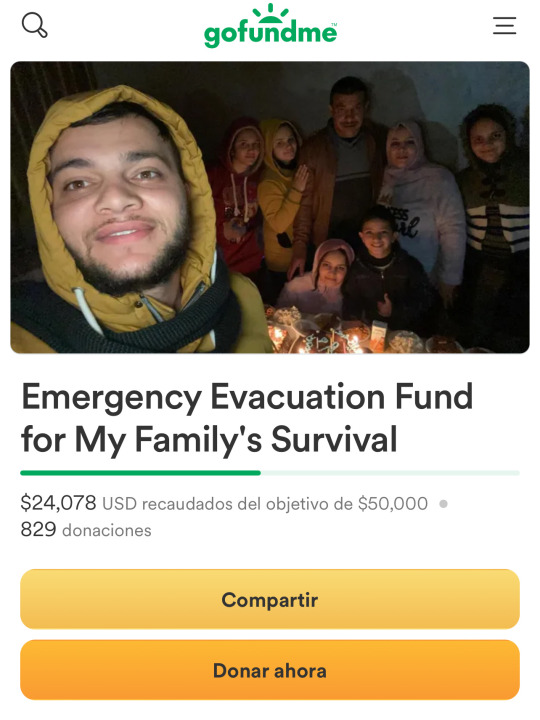This screenshot has width=540, height=720.
Task: Open the campaign cover photo
Action: 270,207
